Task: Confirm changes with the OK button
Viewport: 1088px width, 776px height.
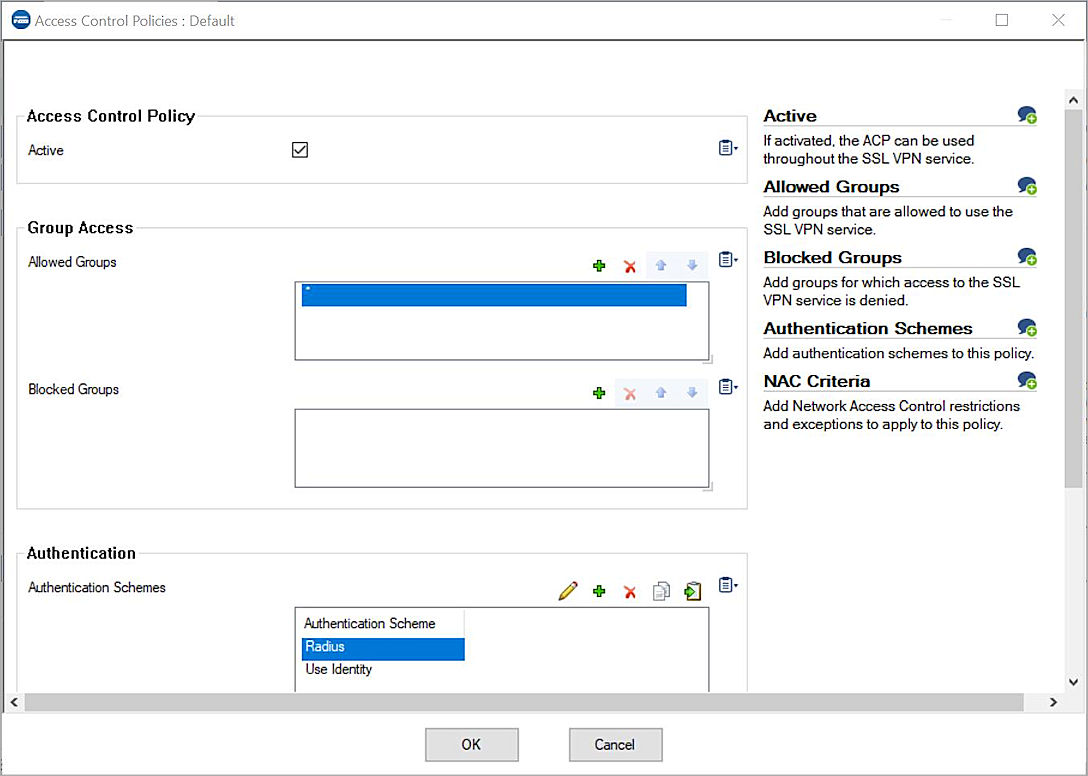Action: click(471, 744)
